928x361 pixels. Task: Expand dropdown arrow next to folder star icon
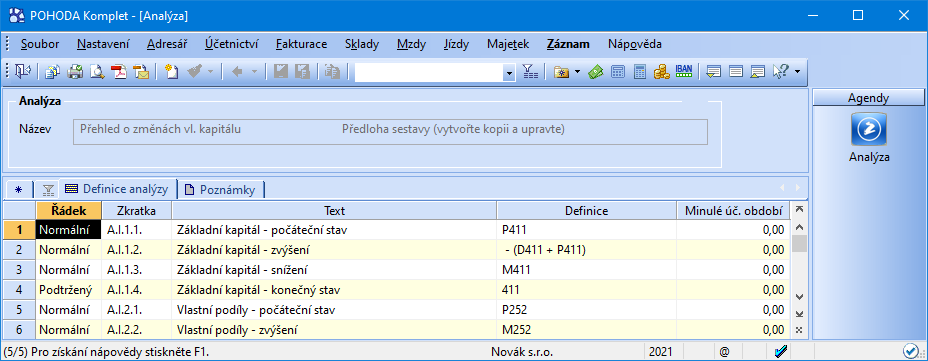coord(577,72)
